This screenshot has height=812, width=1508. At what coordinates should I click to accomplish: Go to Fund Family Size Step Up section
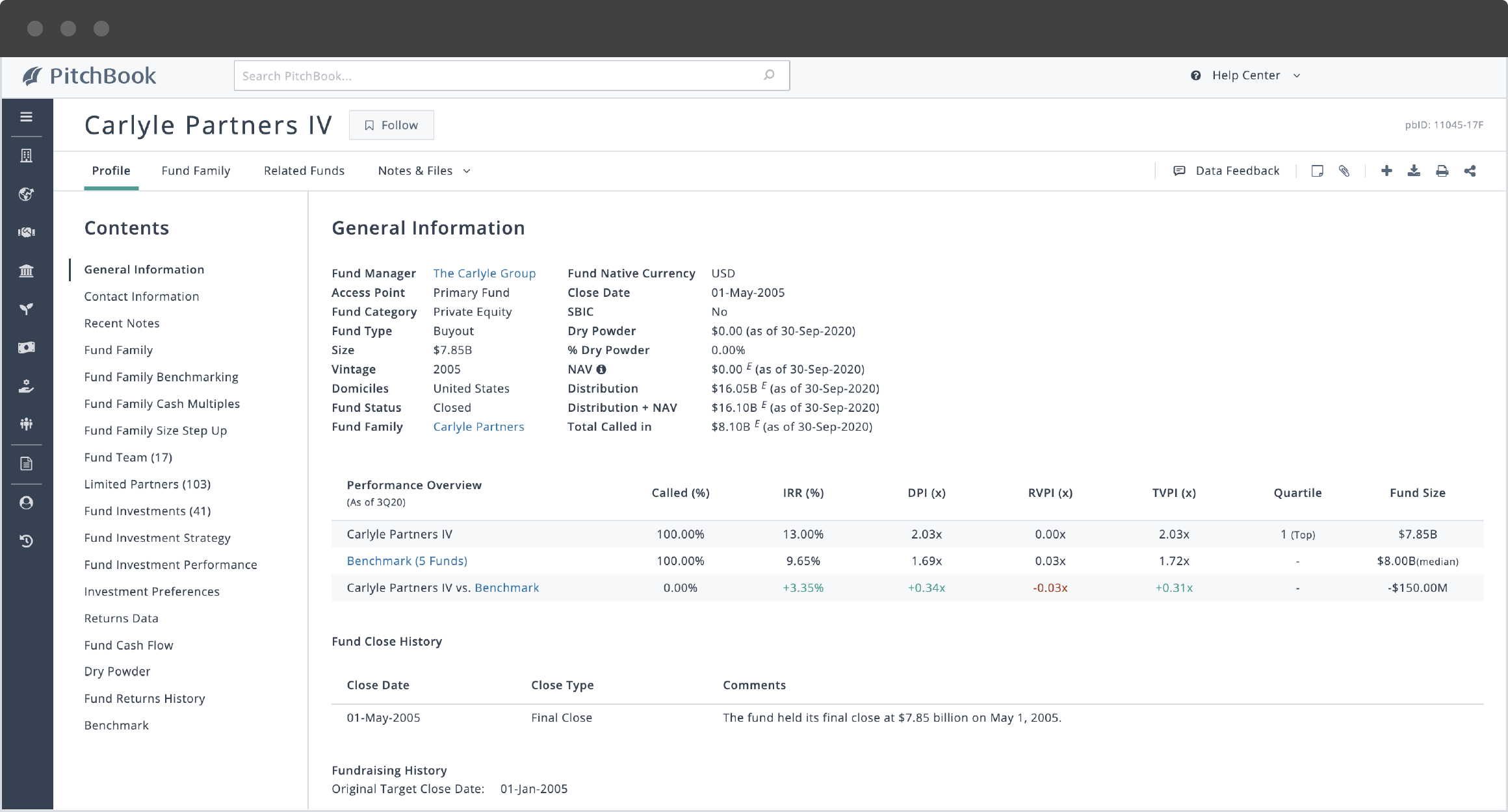[155, 431]
